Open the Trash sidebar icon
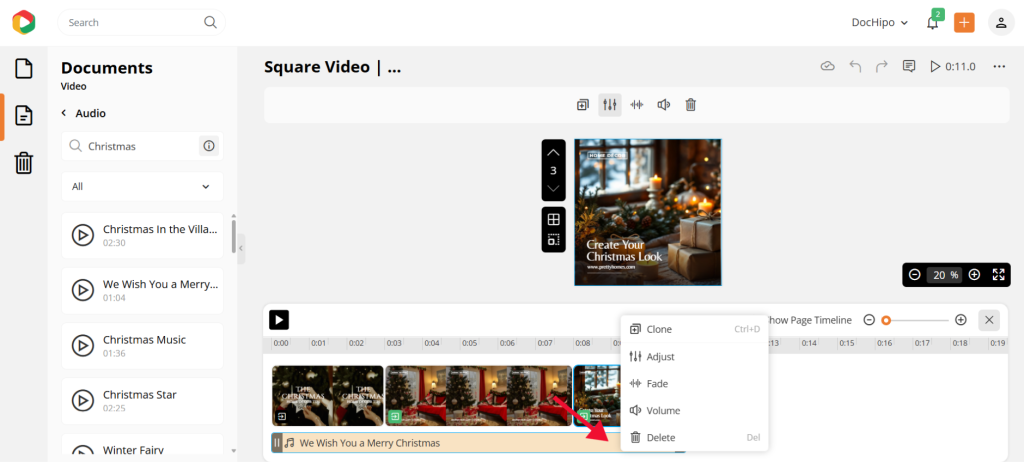 pyautogui.click(x=24, y=163)
